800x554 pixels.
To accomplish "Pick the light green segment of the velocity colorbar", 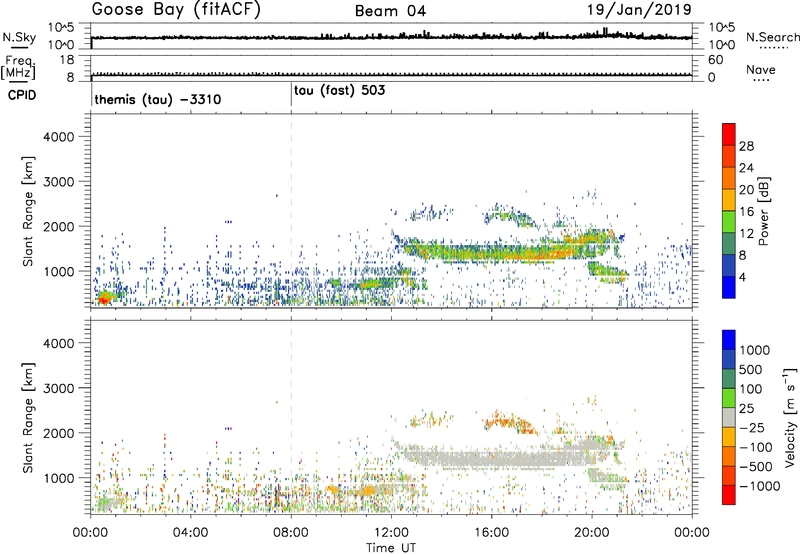I will pyautogui.click(x=729, y=398).
